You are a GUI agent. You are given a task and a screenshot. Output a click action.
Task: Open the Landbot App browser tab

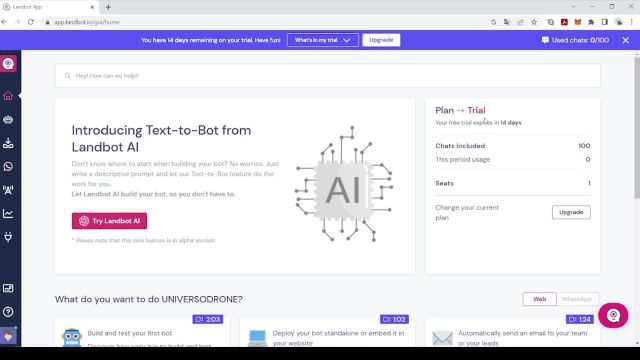click(49, 7)
